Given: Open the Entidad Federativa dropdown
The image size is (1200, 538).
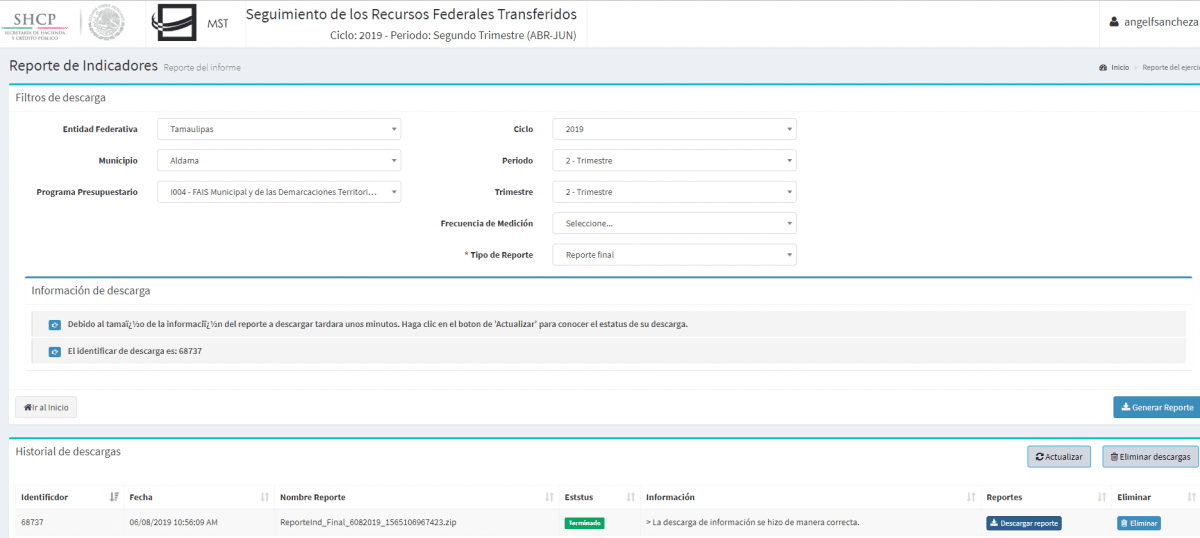Looking at the screenshot, I should click(278, 129).
